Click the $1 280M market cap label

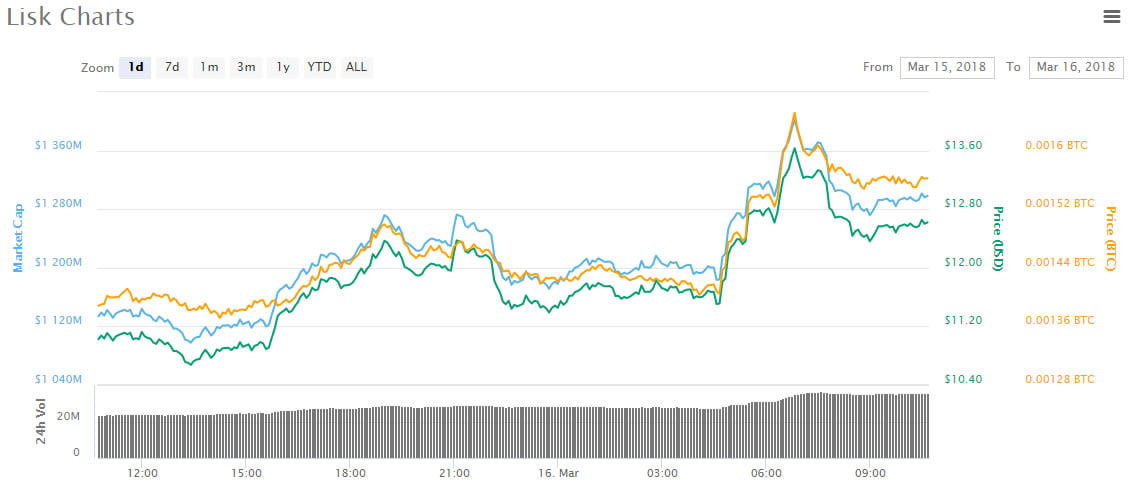click(x=59, y=204)
